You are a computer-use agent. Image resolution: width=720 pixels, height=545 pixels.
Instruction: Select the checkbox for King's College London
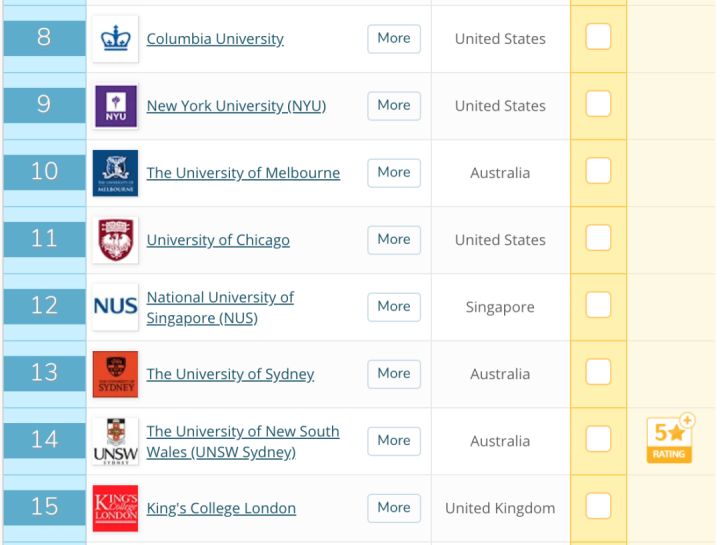point(598,506)
